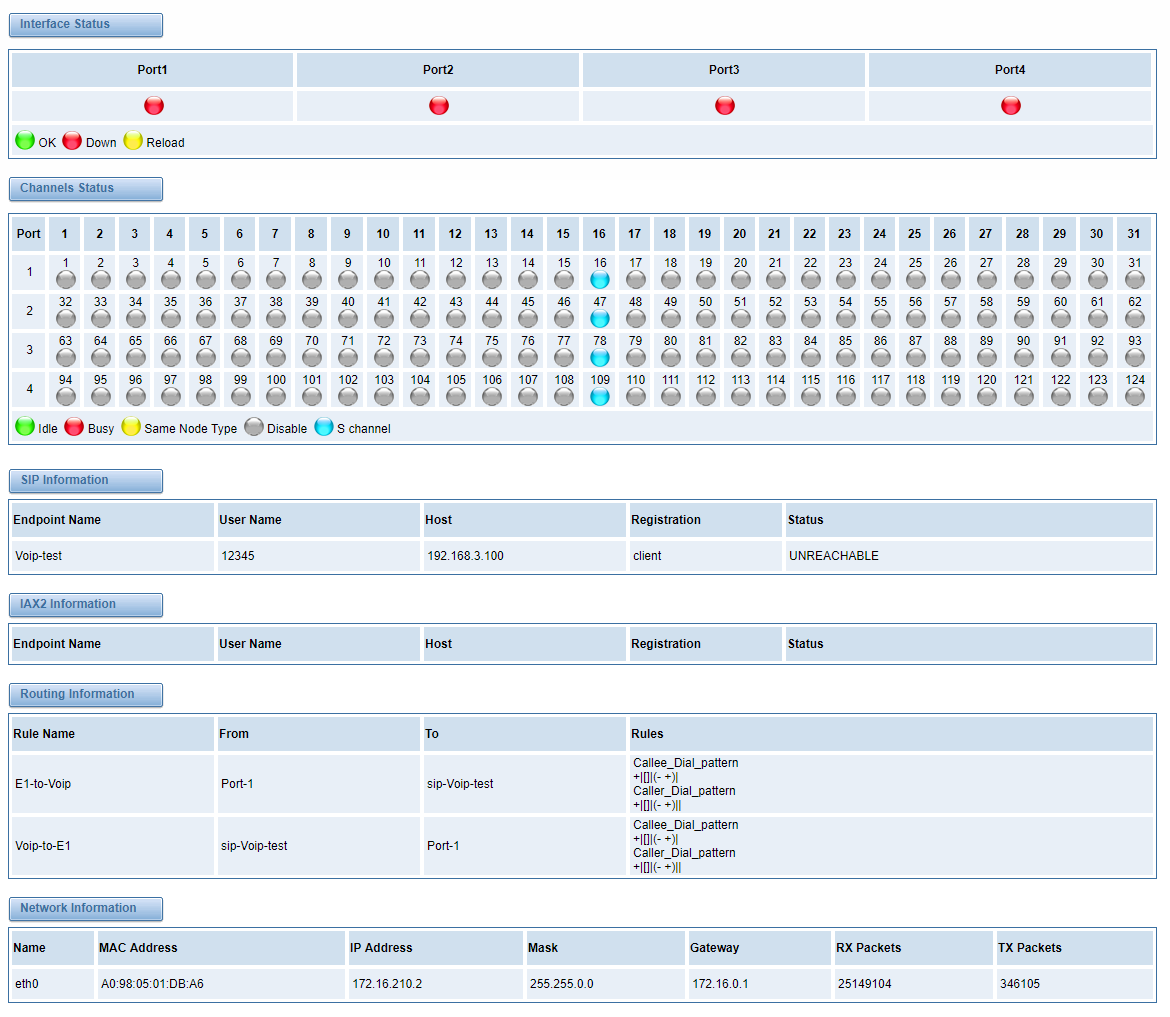The height and width of the screenshot is (1017, 1170).
Task: Select the blue S channel 47 indicator
Action: coord(600,319)
